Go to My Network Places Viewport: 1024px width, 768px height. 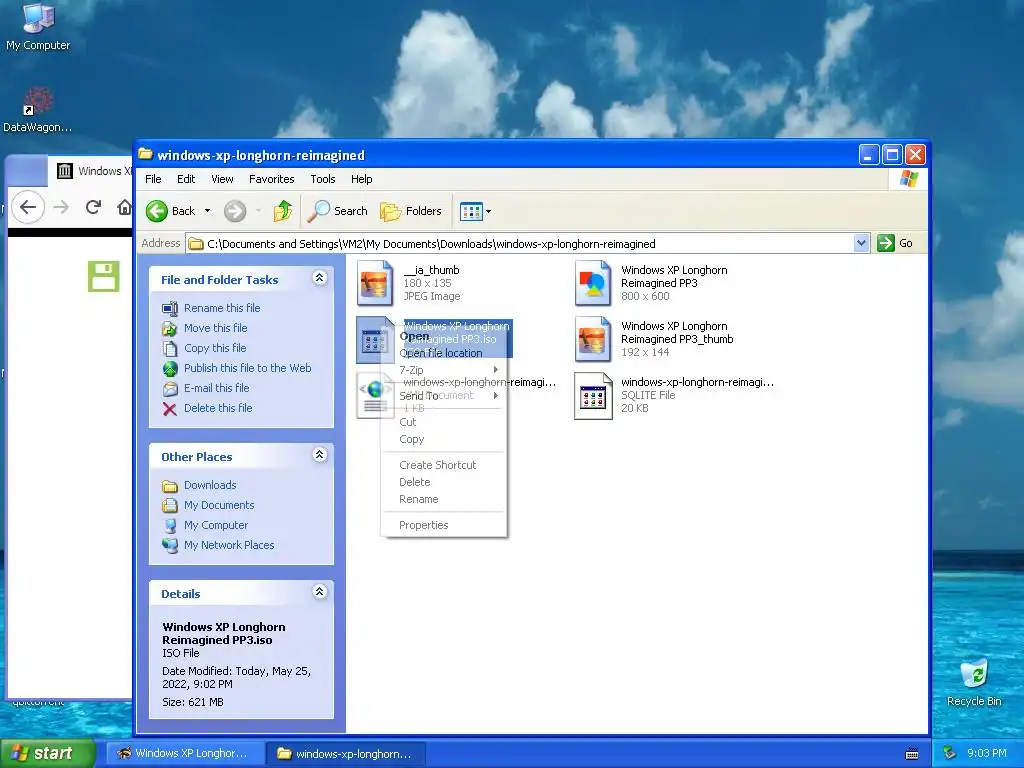point(229,545)
